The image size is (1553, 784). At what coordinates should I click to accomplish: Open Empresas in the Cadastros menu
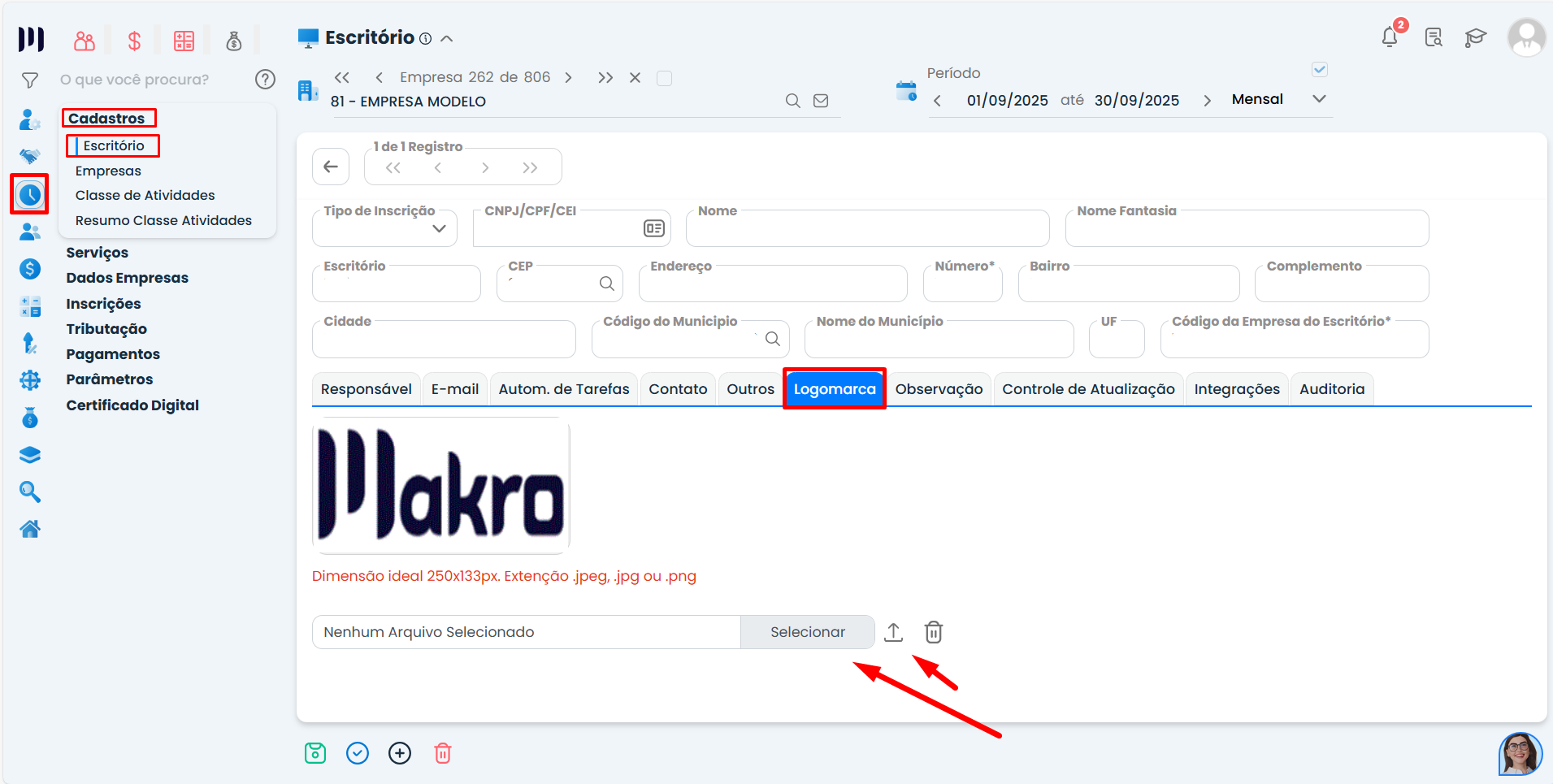click(x=108, y=171)
